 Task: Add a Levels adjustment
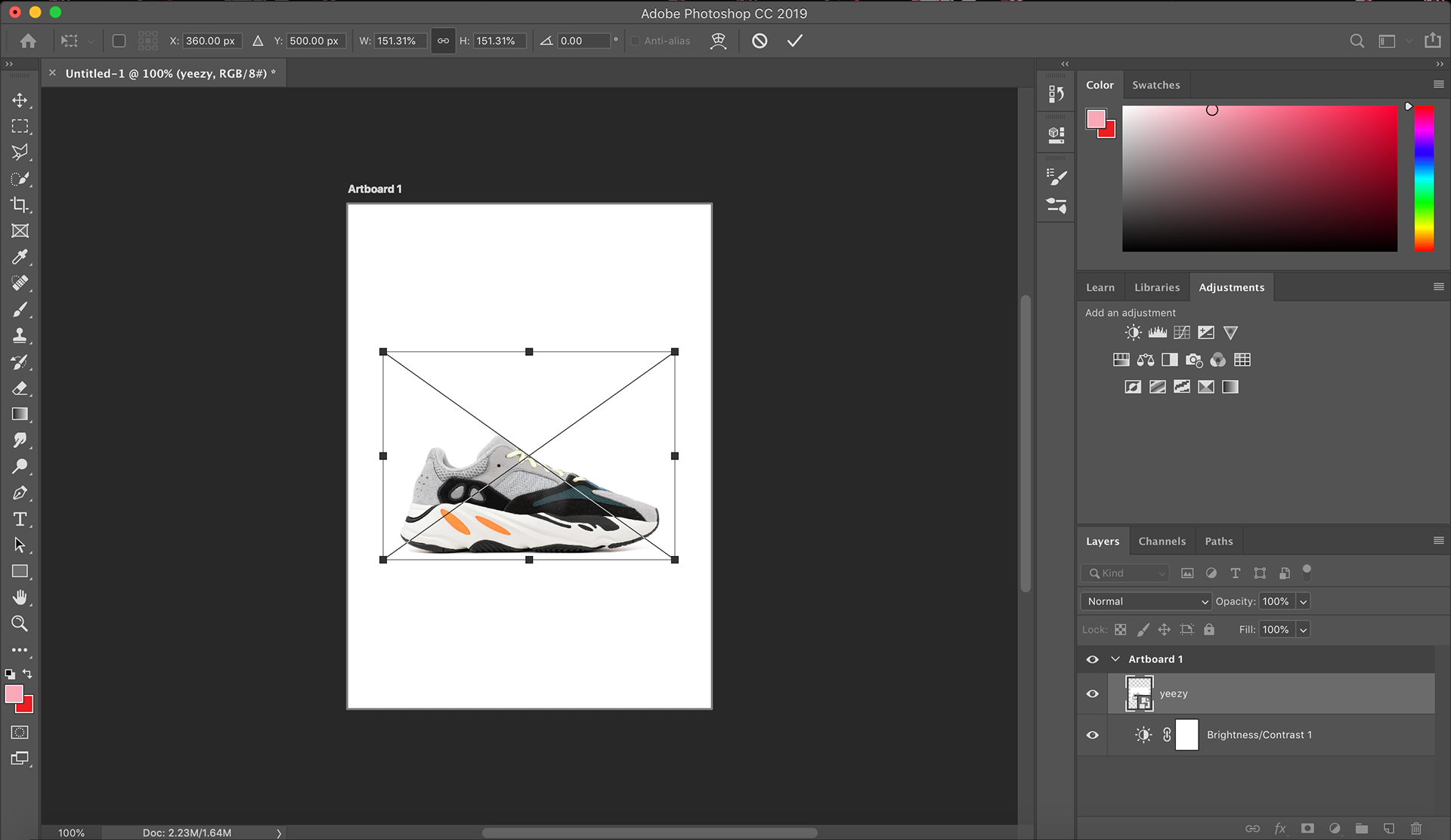[1157, 332]
